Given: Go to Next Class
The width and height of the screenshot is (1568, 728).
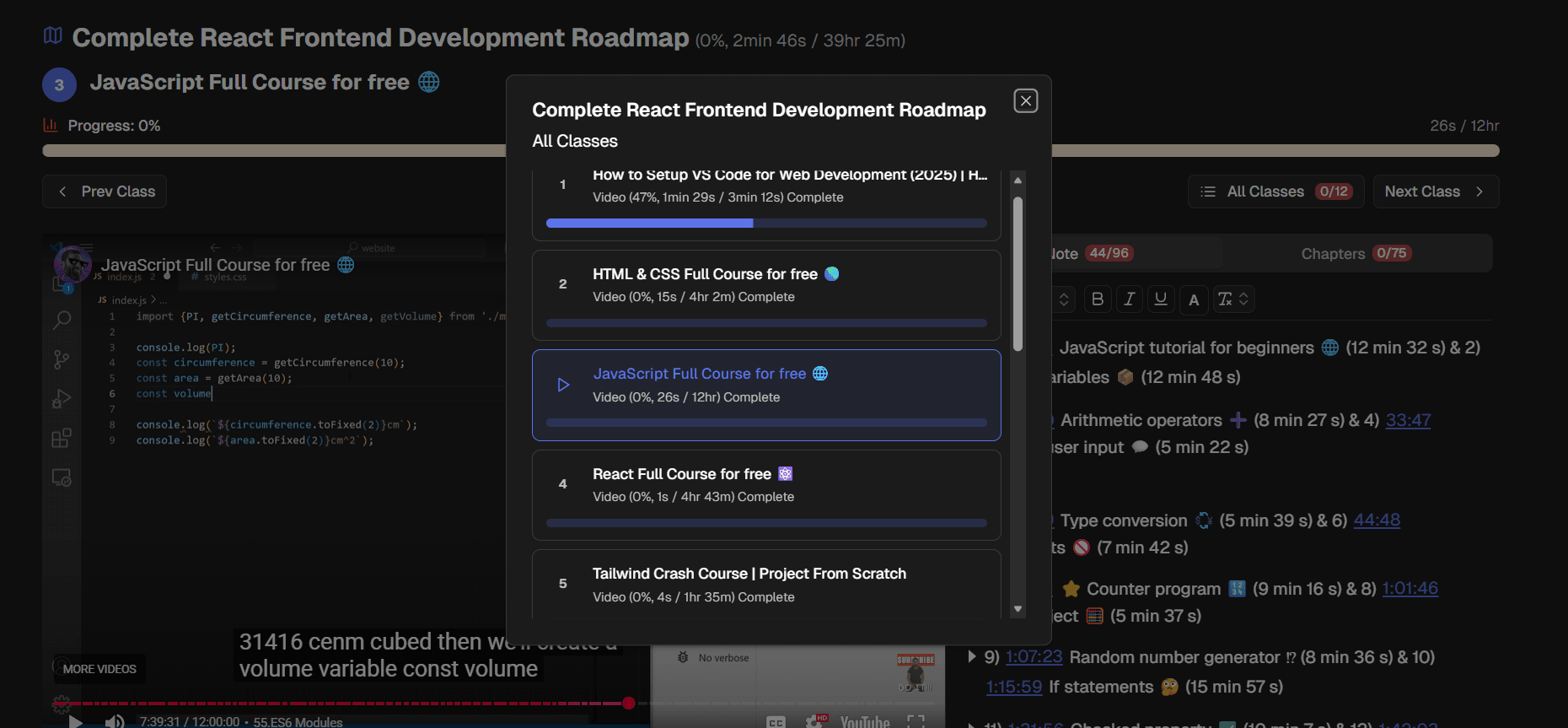Looking at the screenshot, I should point(1436,191).
